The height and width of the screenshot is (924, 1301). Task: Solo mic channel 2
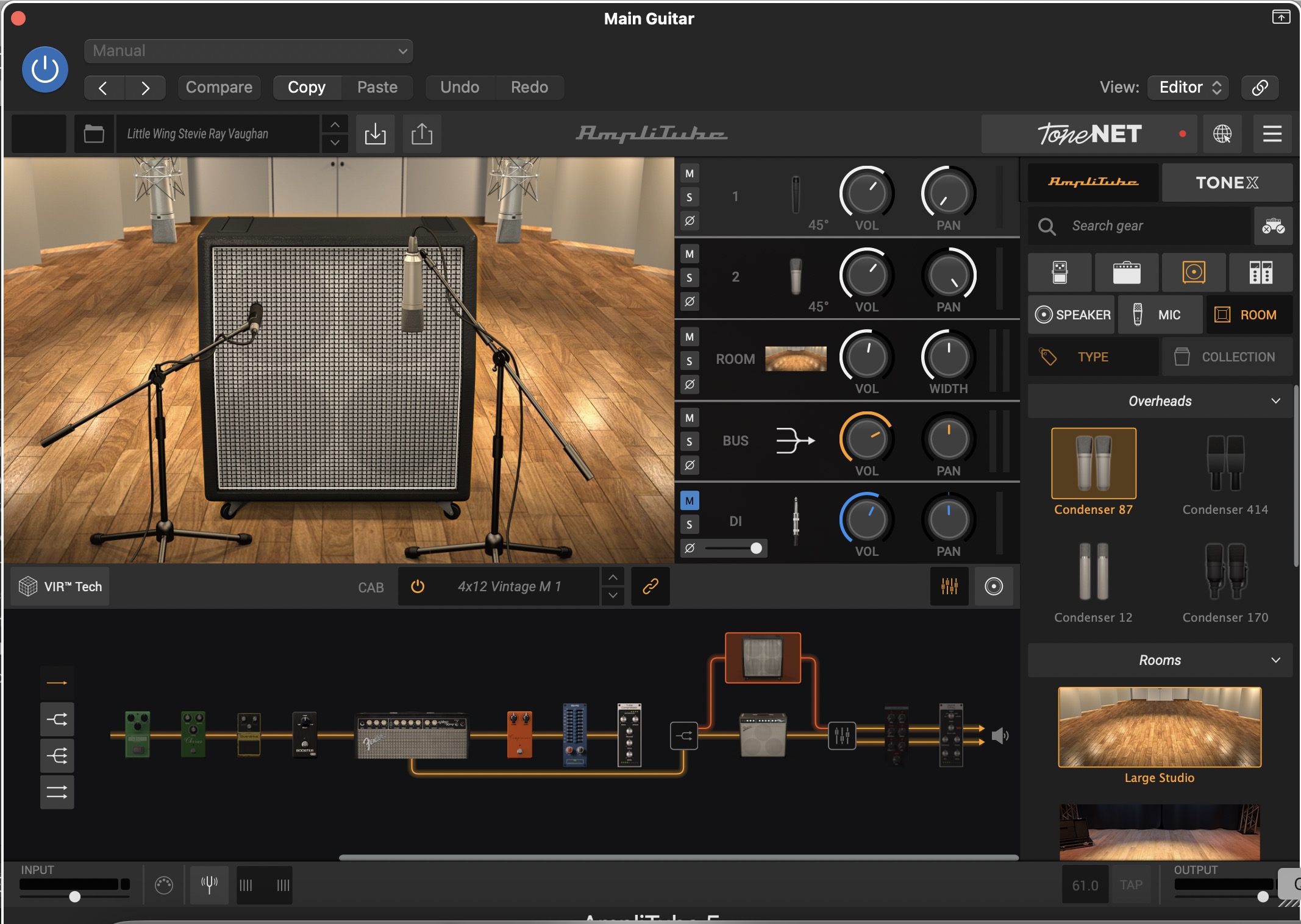pos(690,278)
